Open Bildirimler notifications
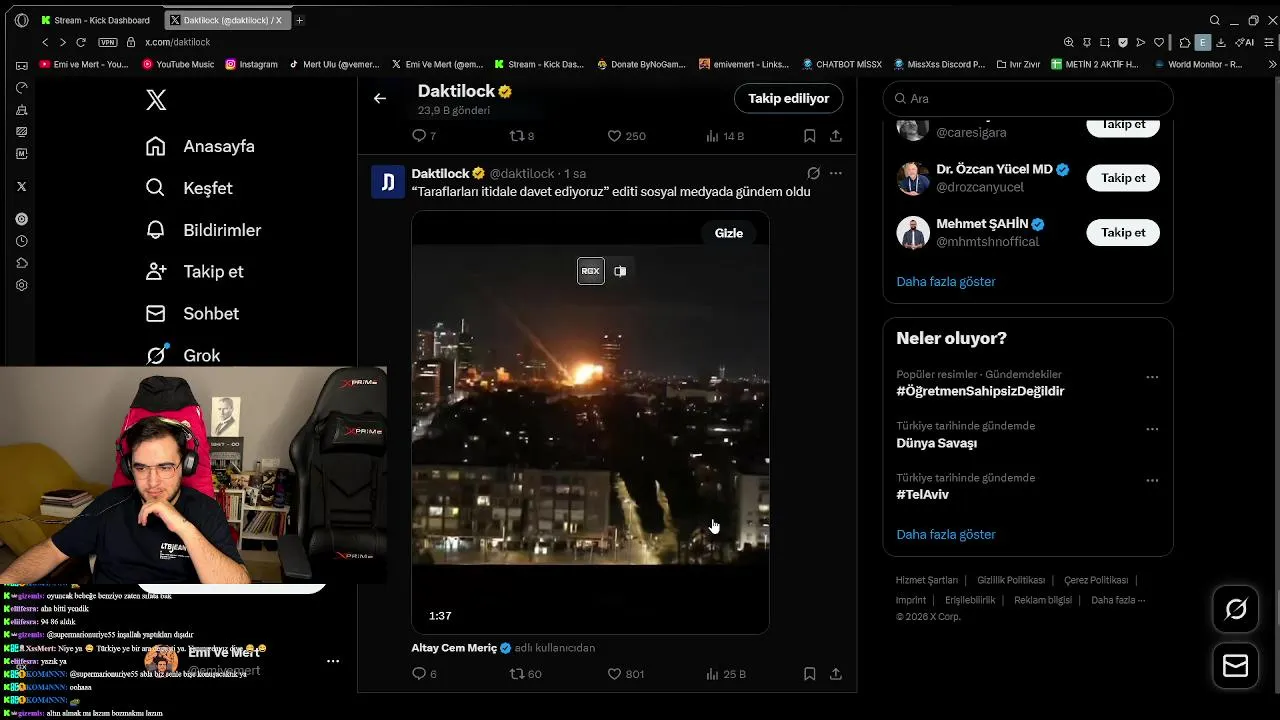 [203, 230]
